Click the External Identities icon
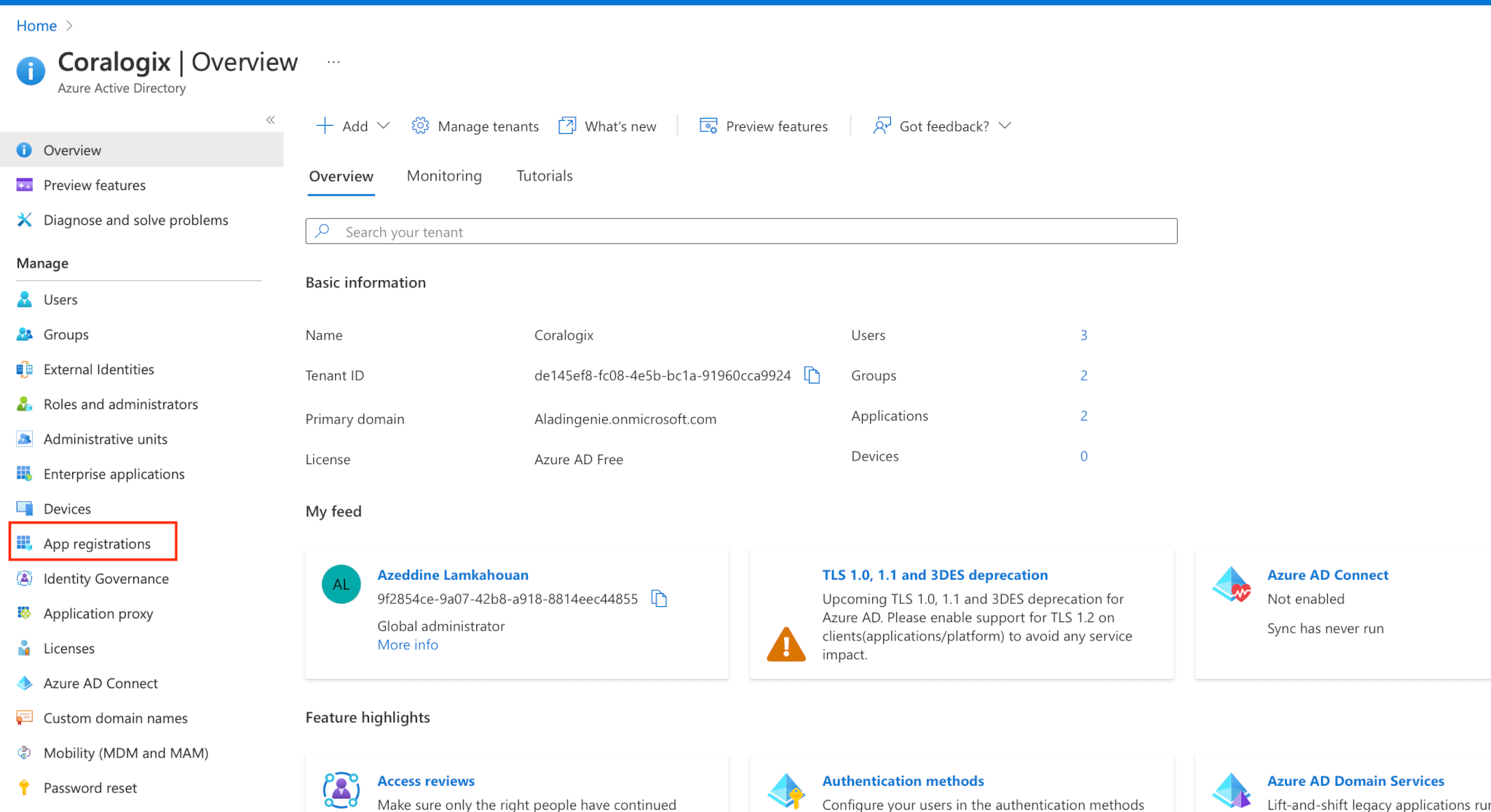 [24, 369]
